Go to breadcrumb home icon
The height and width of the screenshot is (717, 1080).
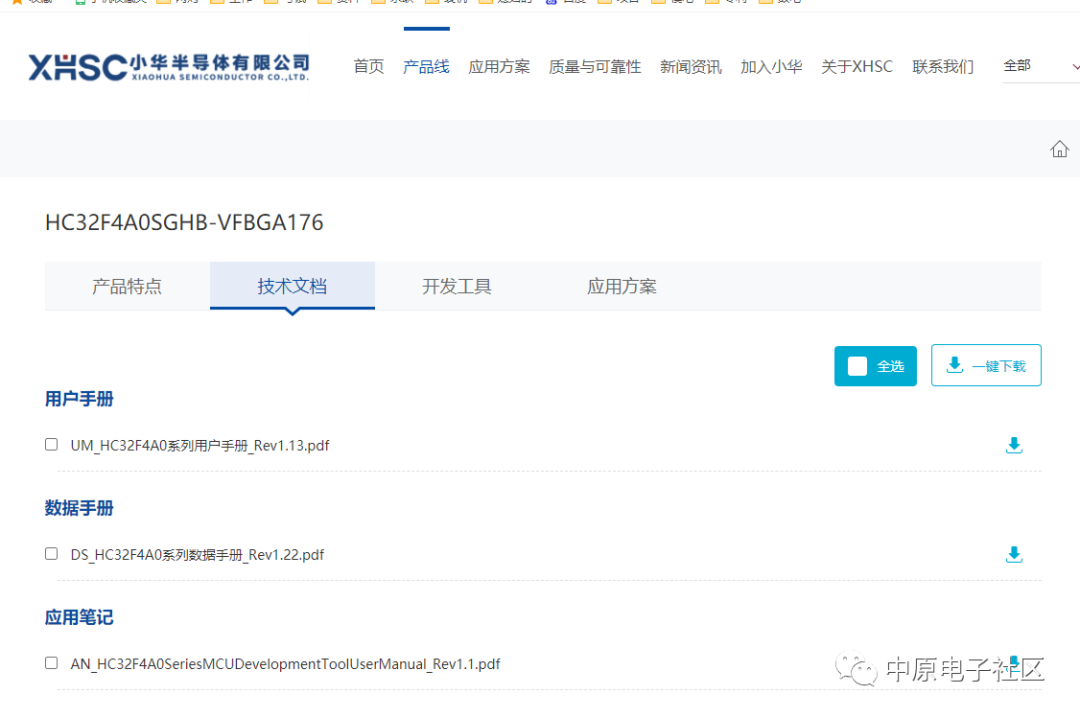1059,149
